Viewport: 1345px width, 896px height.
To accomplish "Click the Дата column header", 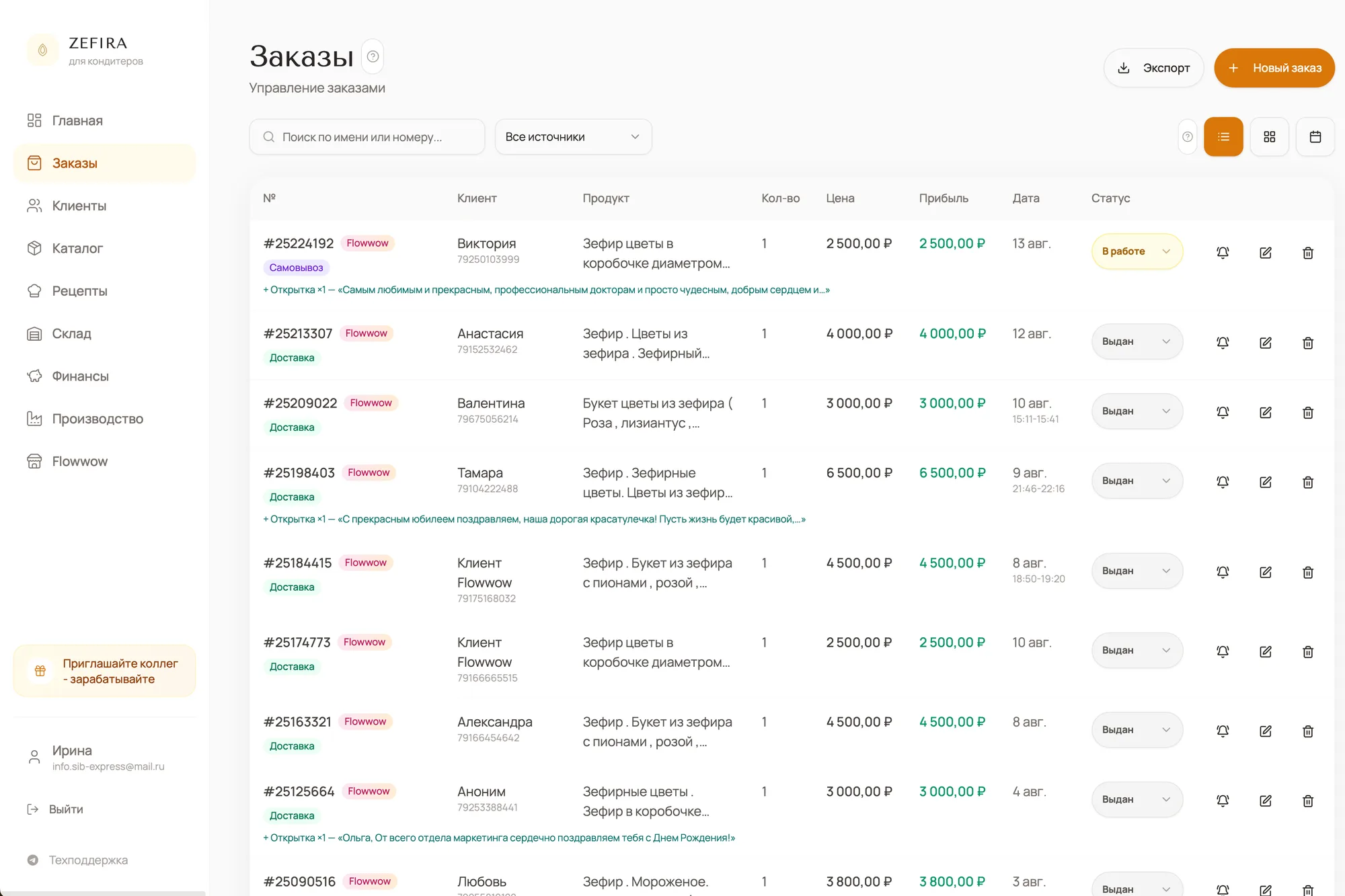I will 1026,198.
